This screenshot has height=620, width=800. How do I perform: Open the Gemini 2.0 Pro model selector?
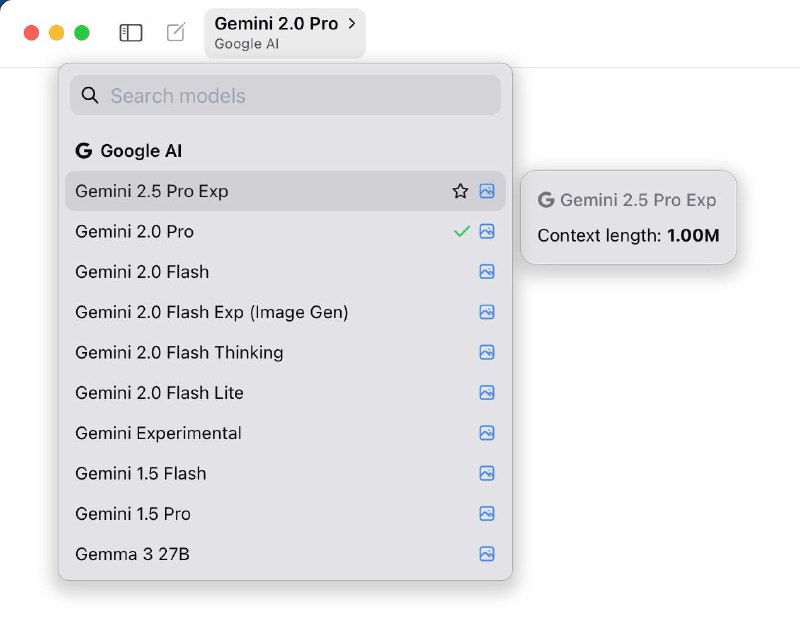pyautogui.click(x=285, y=33)
